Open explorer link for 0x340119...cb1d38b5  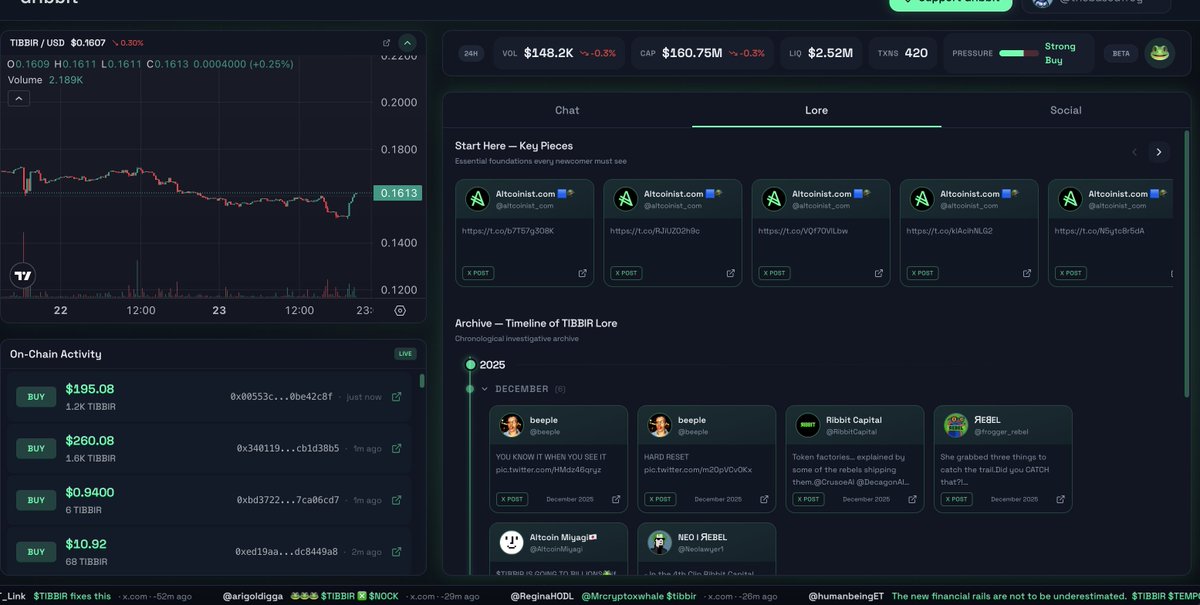pyautogui.click(x=397, y=449)
